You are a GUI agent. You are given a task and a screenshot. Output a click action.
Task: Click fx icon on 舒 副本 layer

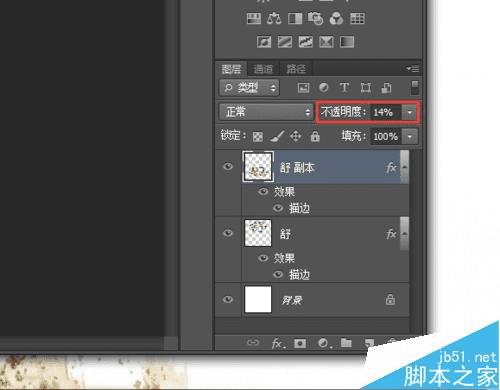coord(391,167)
